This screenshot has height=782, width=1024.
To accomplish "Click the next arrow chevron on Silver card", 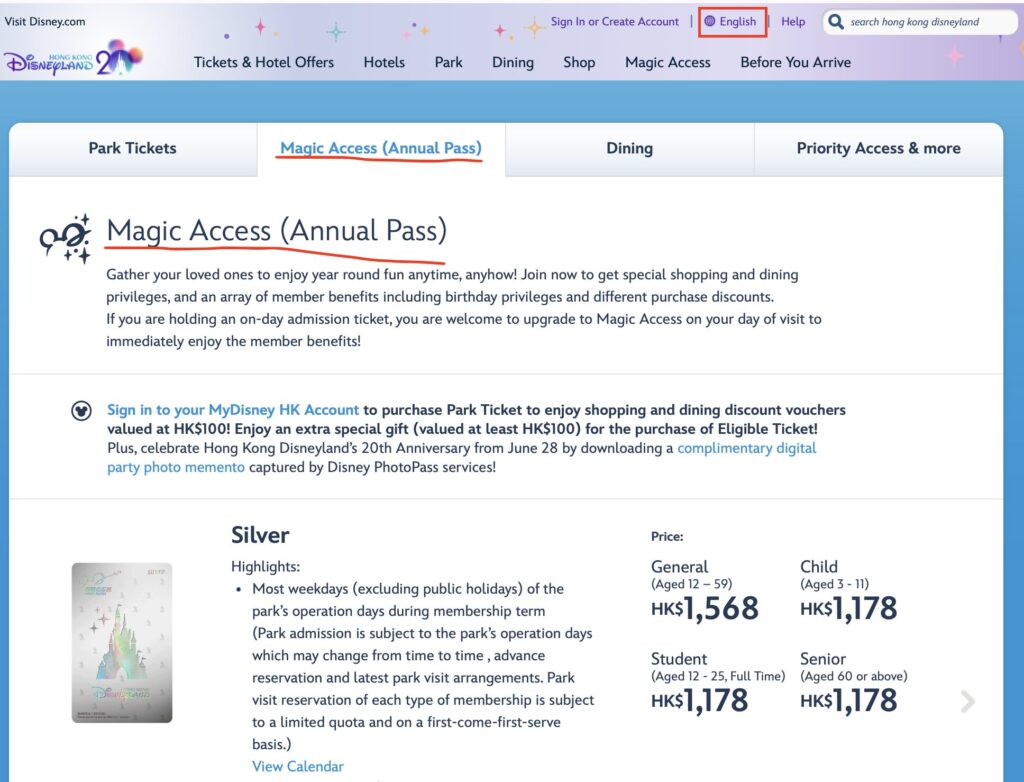I will 968,702.
